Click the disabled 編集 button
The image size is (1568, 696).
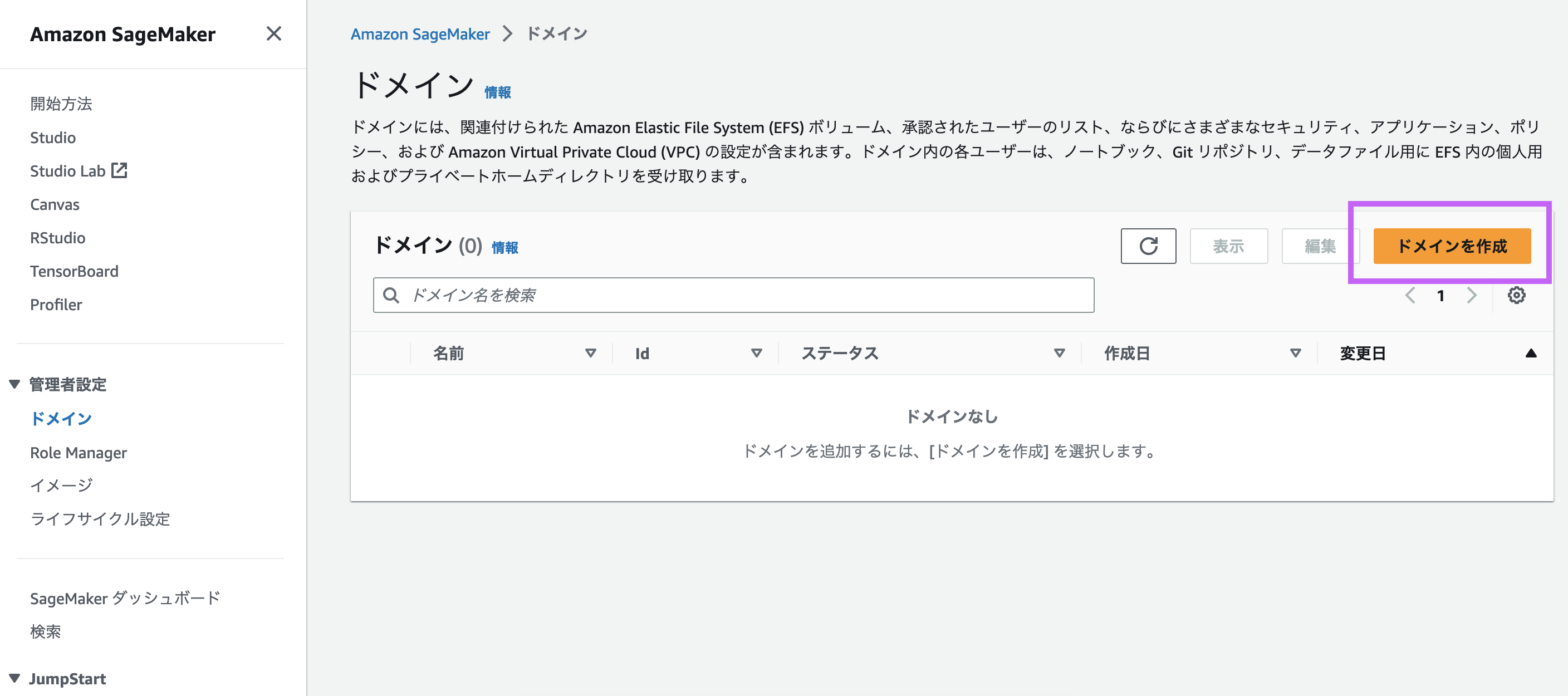pos(1320,246)
